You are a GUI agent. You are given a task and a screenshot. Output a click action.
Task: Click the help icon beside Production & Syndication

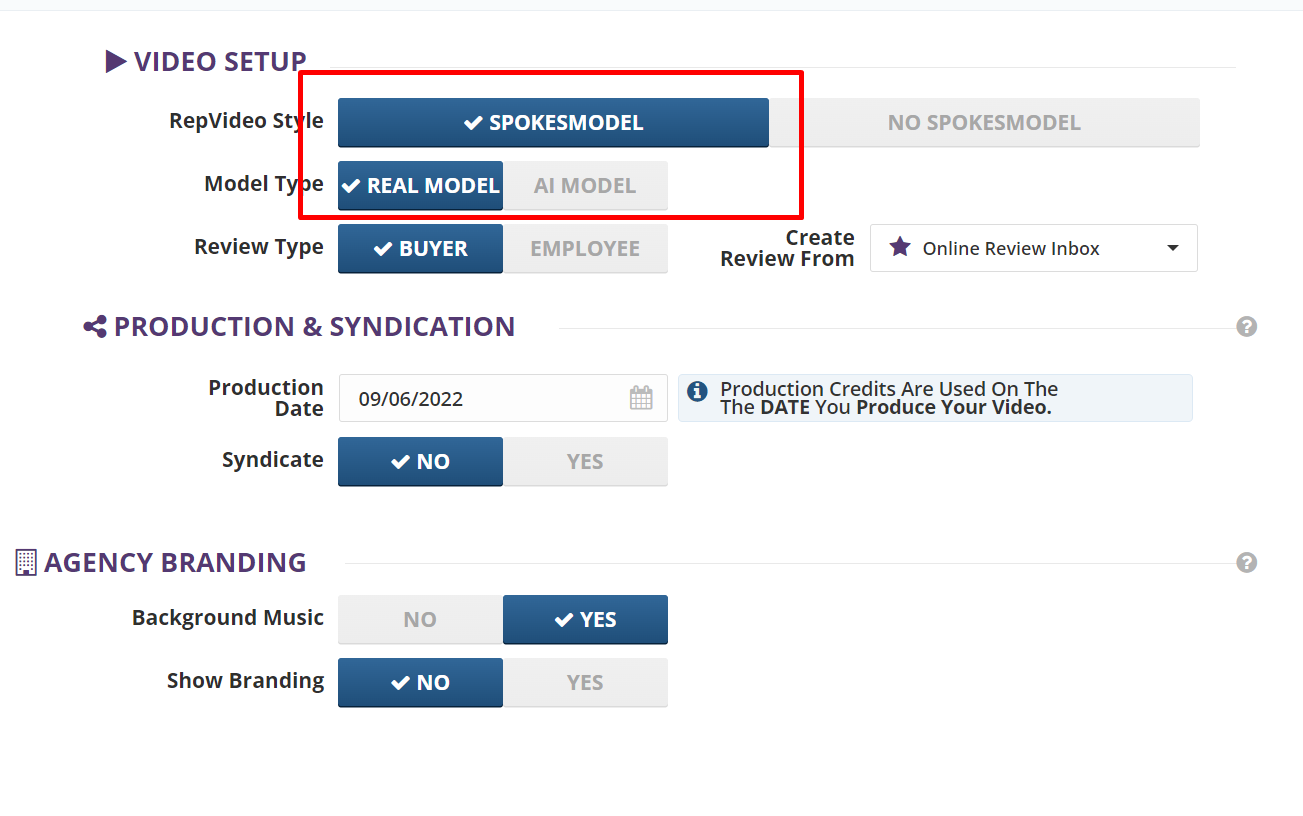pyautogui.click(x=1246, y=327)
